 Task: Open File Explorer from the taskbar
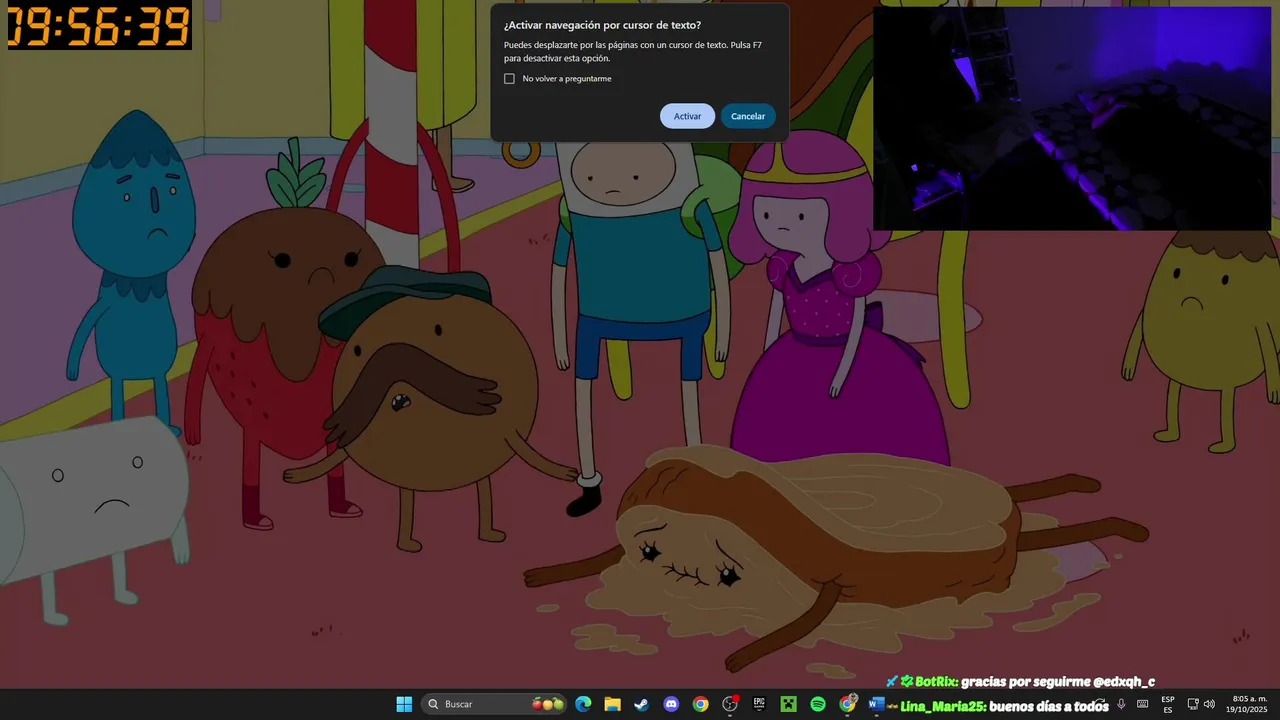tap(612, 704)
